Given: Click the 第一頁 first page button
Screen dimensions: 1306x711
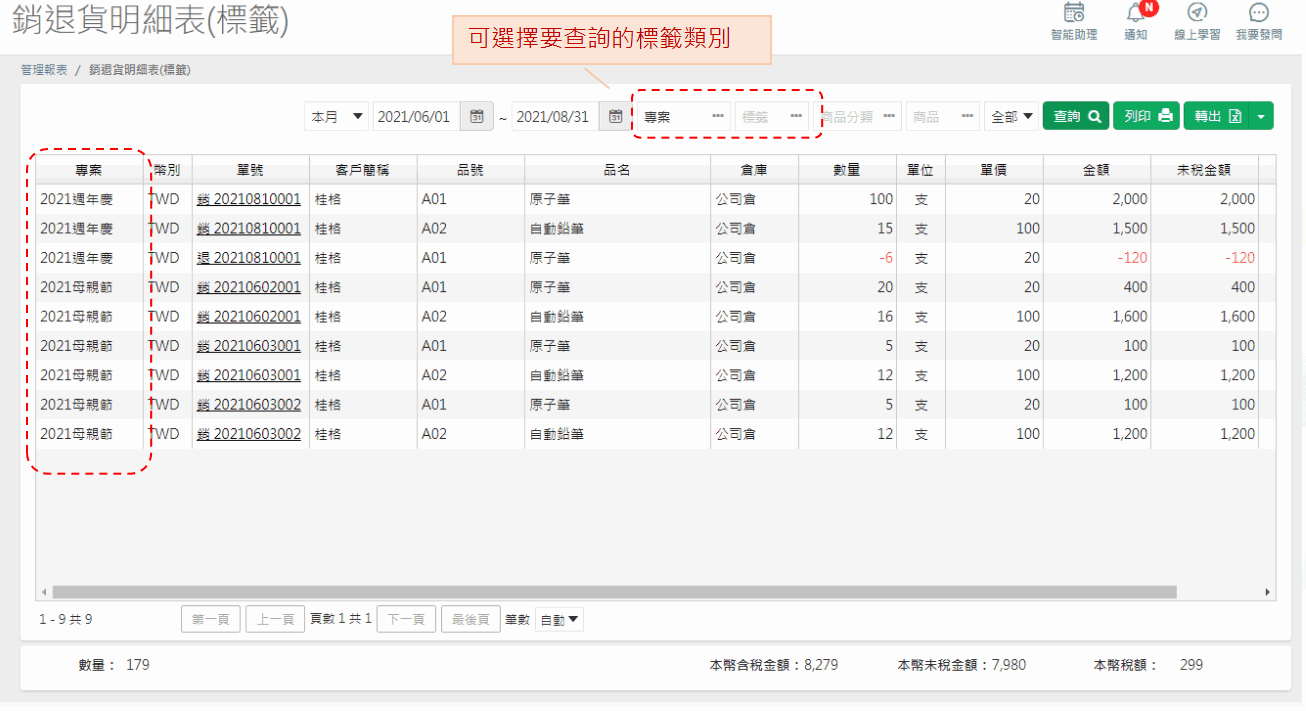Looking at the screenshot, I should (x=211, y=619).
